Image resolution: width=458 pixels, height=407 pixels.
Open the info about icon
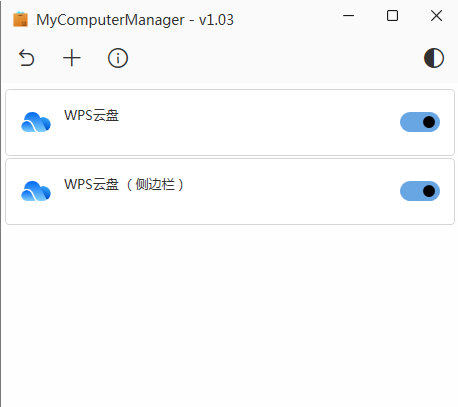pyautogui.click(x=118, y=58)
